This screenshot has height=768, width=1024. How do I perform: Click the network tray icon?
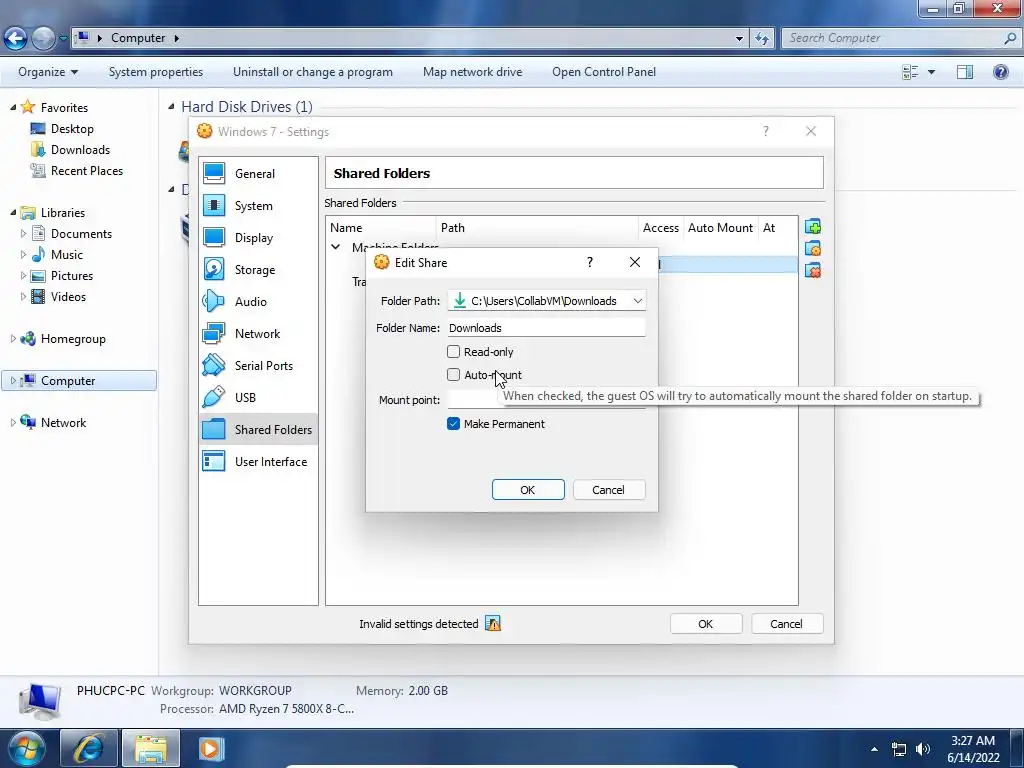(x=899, y=749)
